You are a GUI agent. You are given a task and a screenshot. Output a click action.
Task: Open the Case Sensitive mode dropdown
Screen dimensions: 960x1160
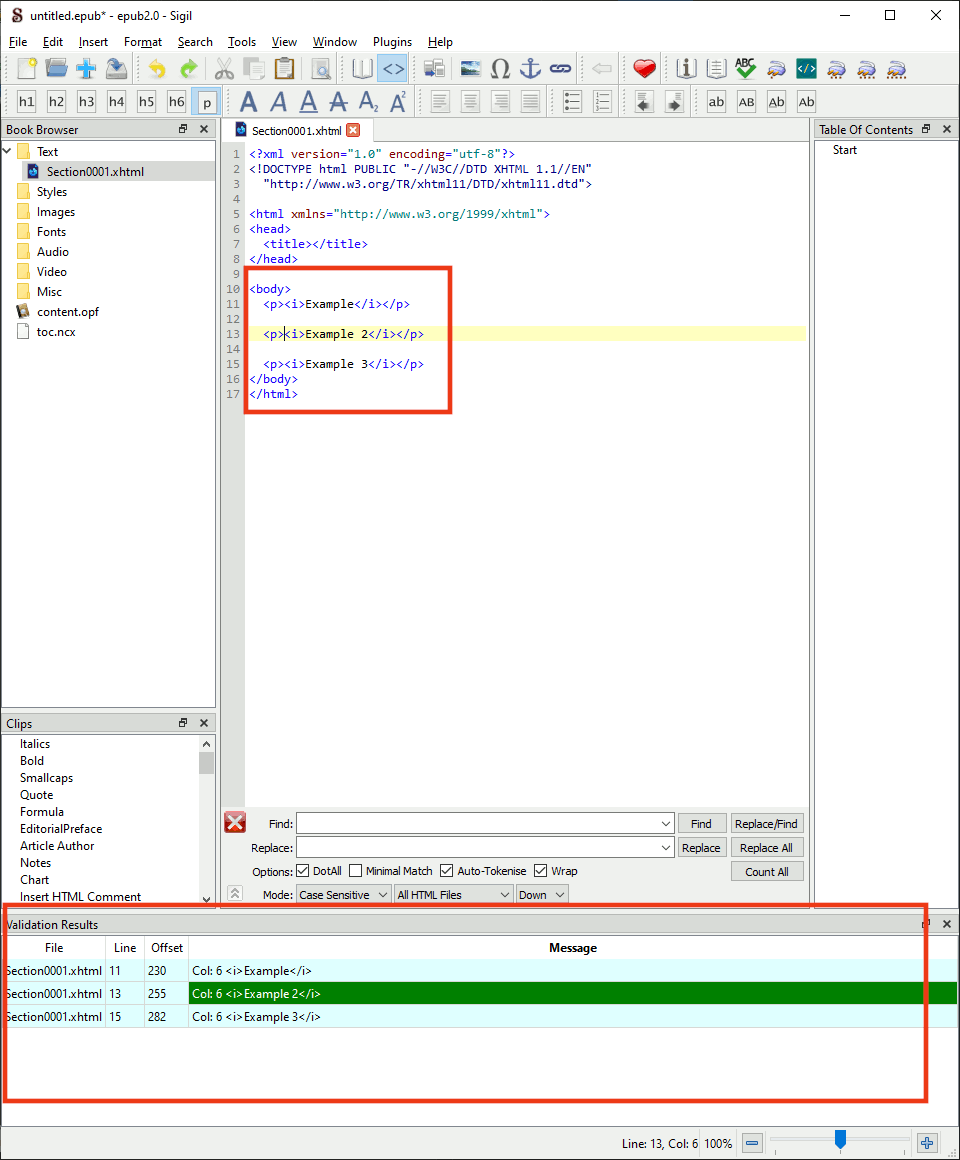point(344,894)
